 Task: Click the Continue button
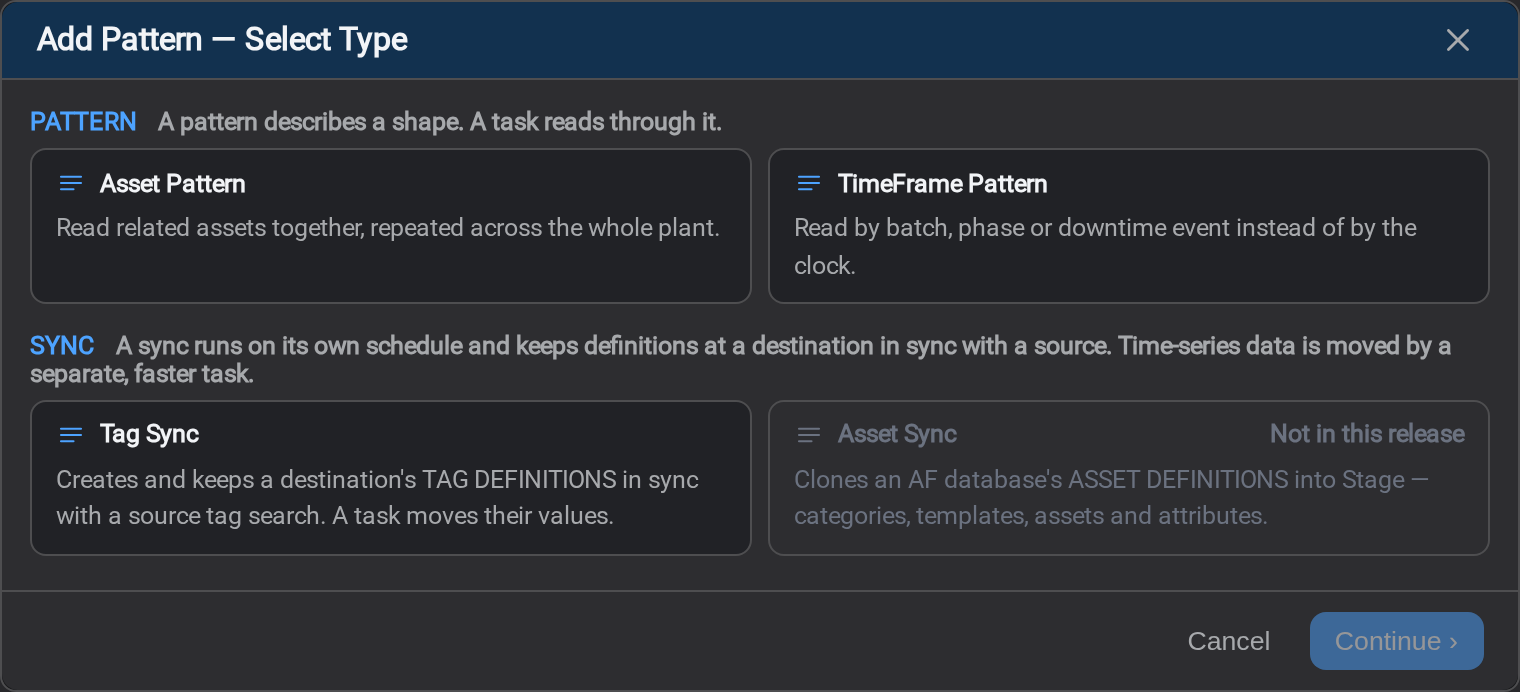[1396, 641]
